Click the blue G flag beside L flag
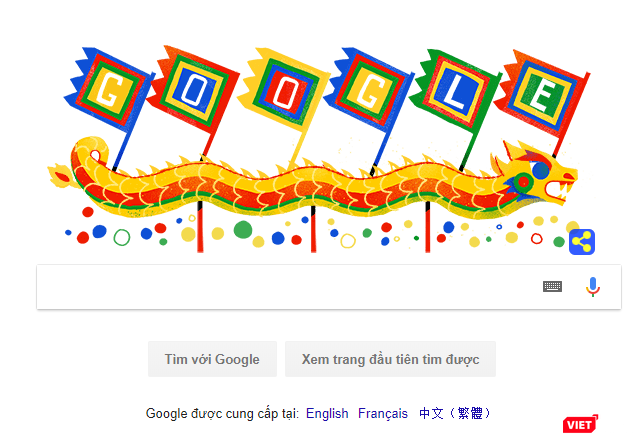Viewport: 644px width, 444px height. click(x=370, y=93)
